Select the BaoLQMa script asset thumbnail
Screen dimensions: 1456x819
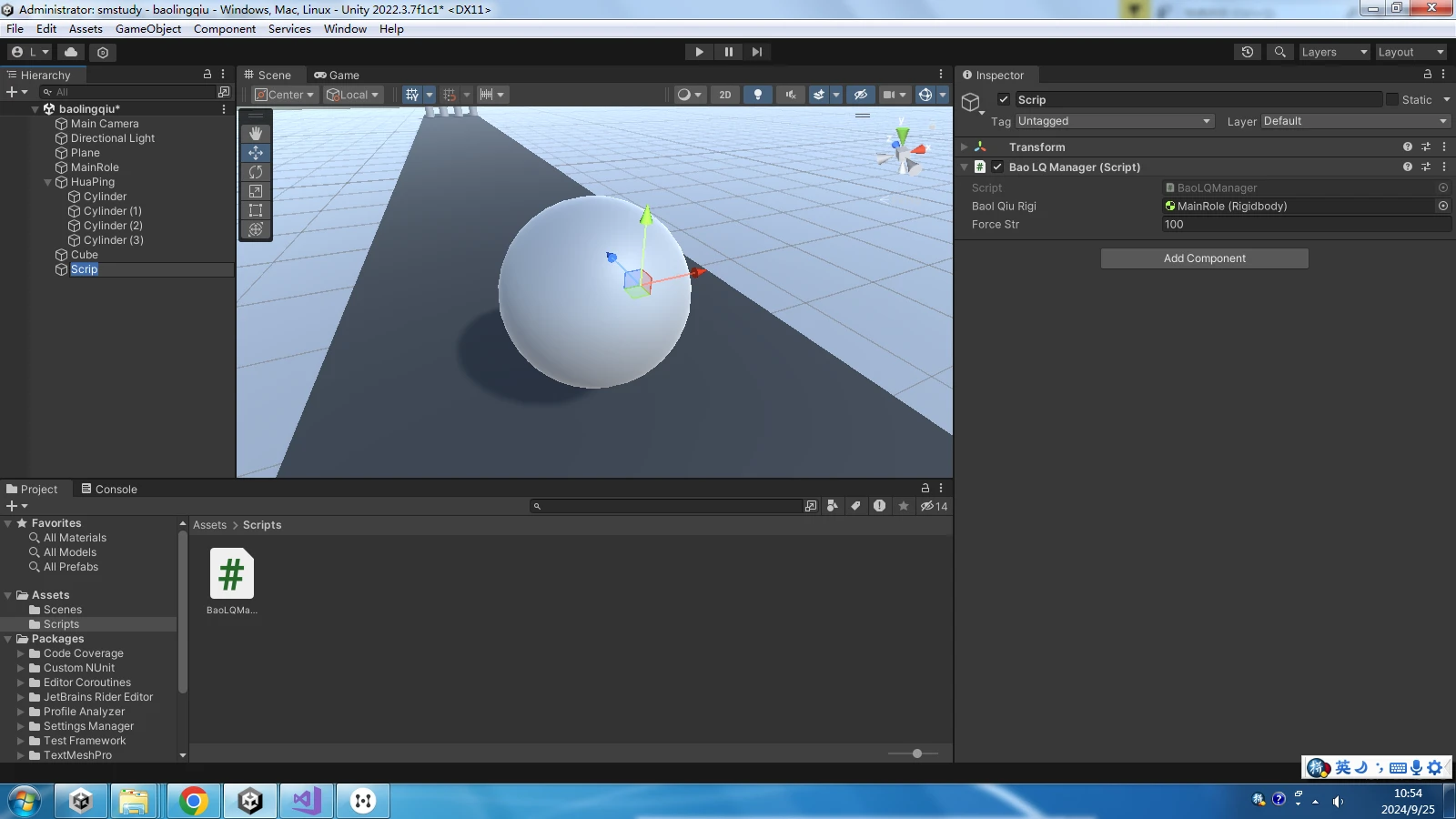coord(231,574)
